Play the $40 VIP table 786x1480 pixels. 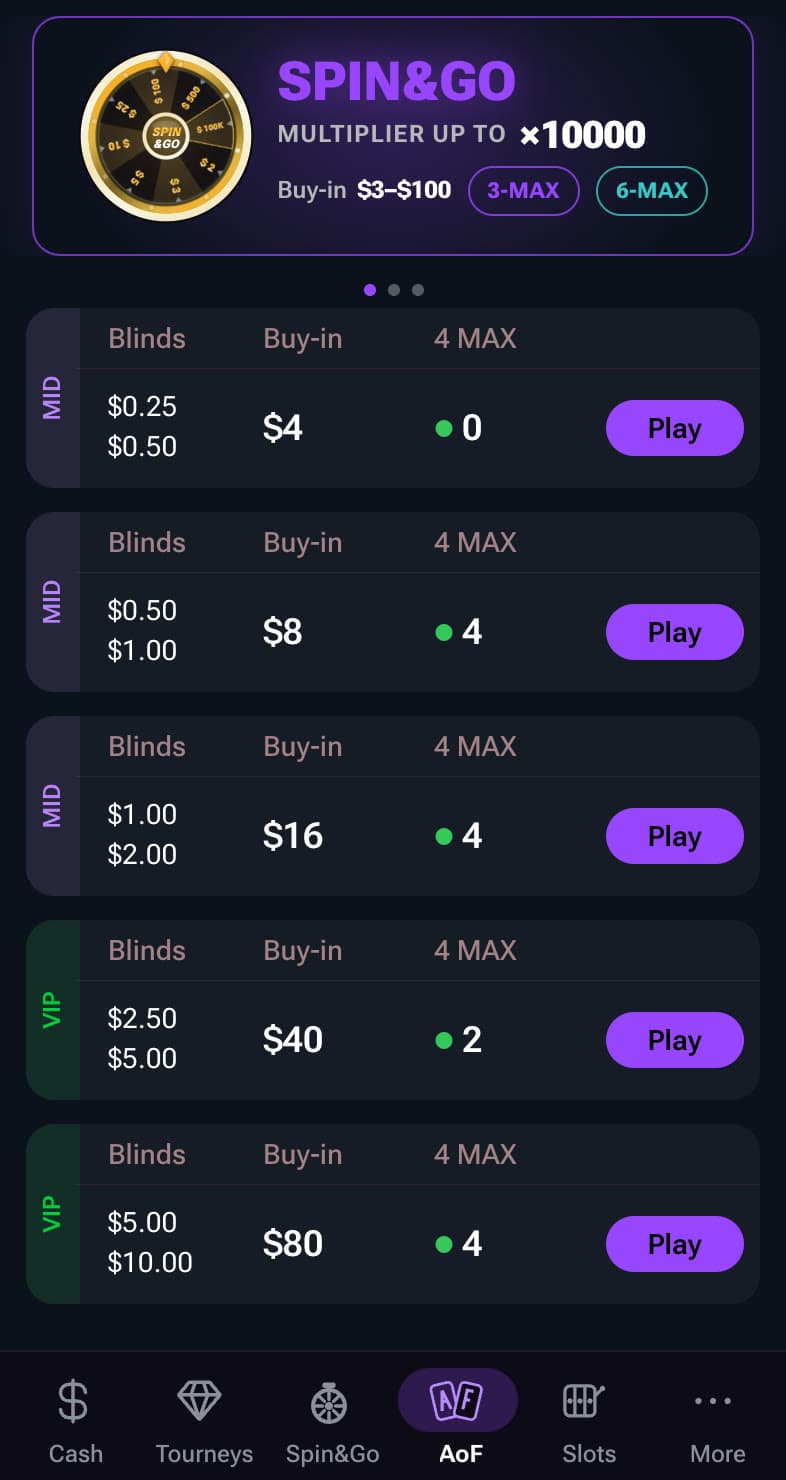pyautogui.click(x=675, y=1040)
